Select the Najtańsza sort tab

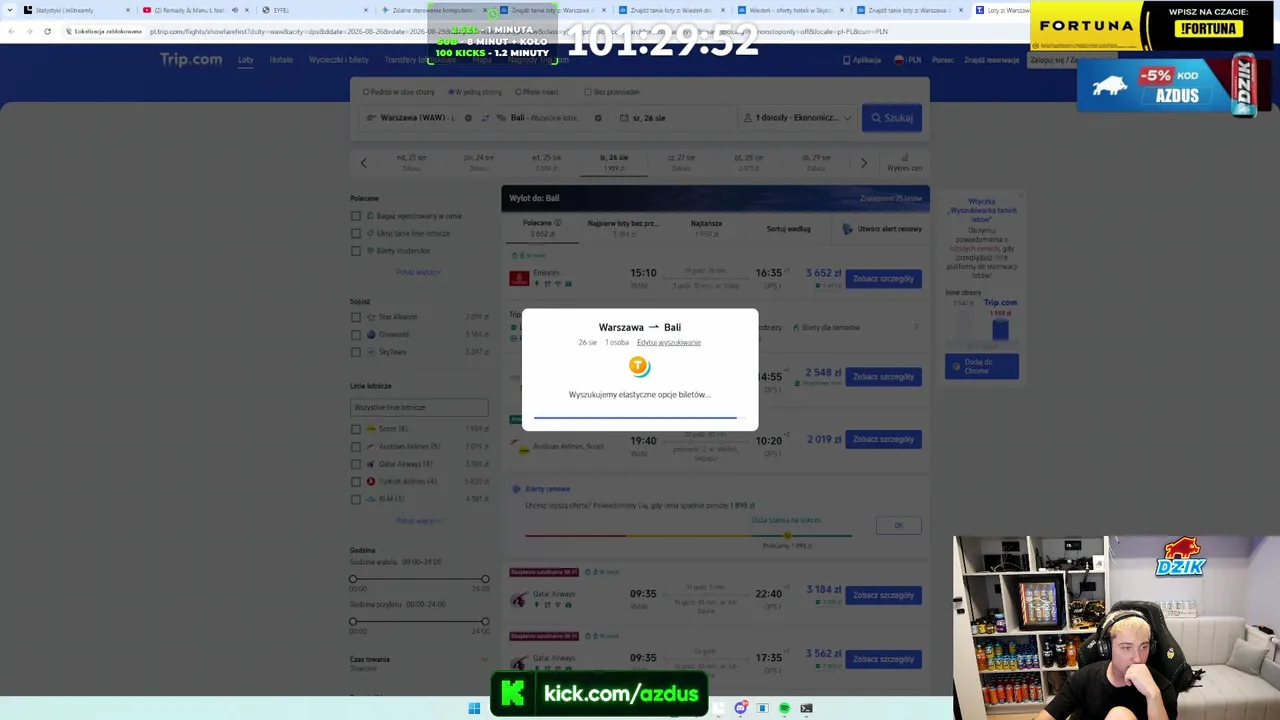tap(706, 229)
